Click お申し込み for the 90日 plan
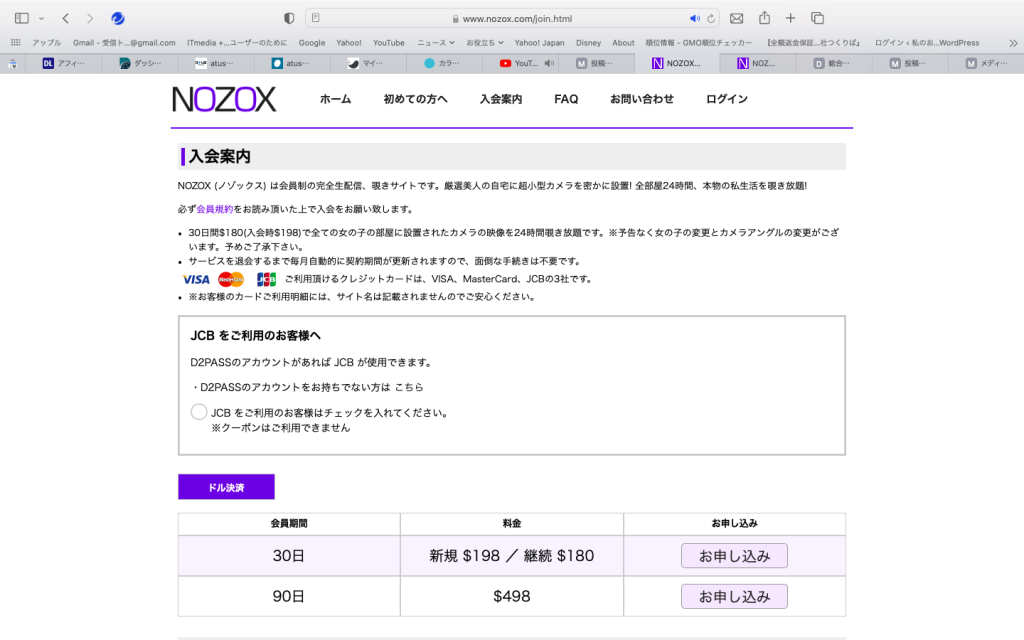 (734, 596)
